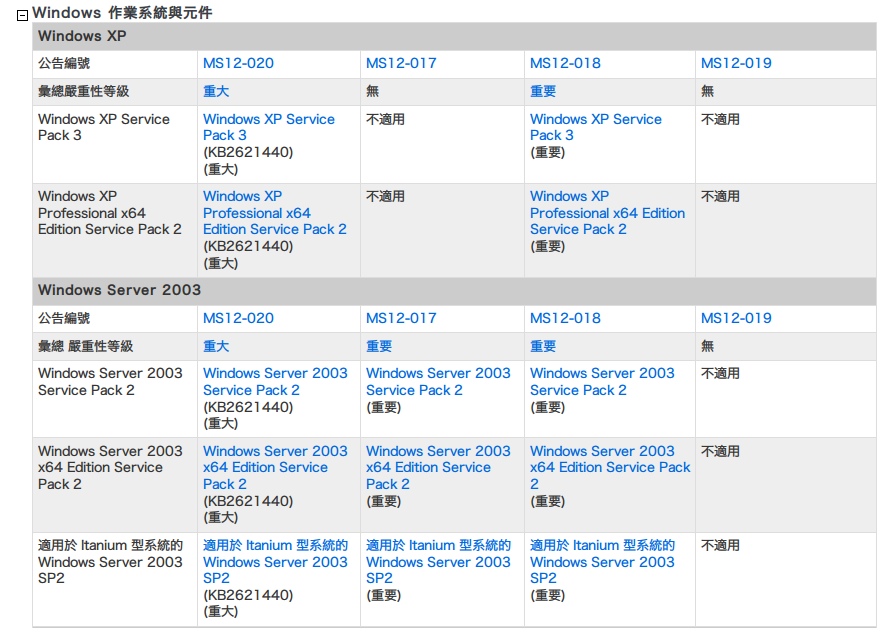Open MS12-019 link in Windows XP section
The width and height of the screenshot is (881, 628).
pyautogui.click(x=736, y=63)
